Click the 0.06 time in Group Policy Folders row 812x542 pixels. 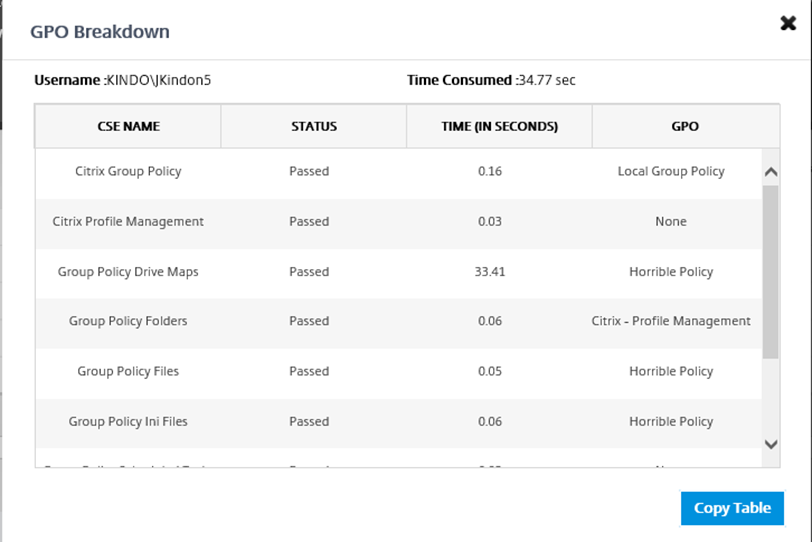point(490,321)
